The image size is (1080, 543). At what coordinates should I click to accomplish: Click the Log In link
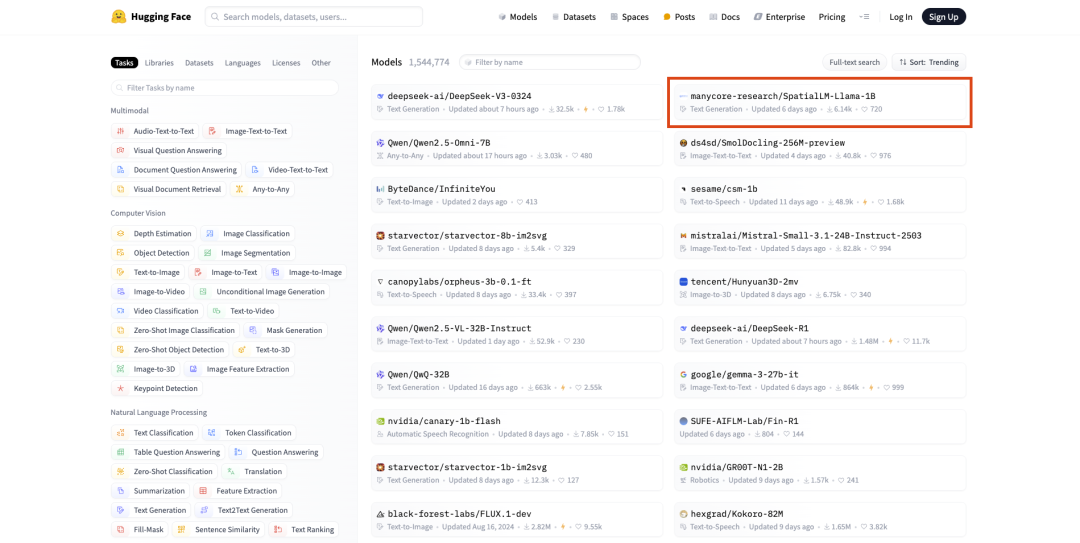(x=900, y=17)
